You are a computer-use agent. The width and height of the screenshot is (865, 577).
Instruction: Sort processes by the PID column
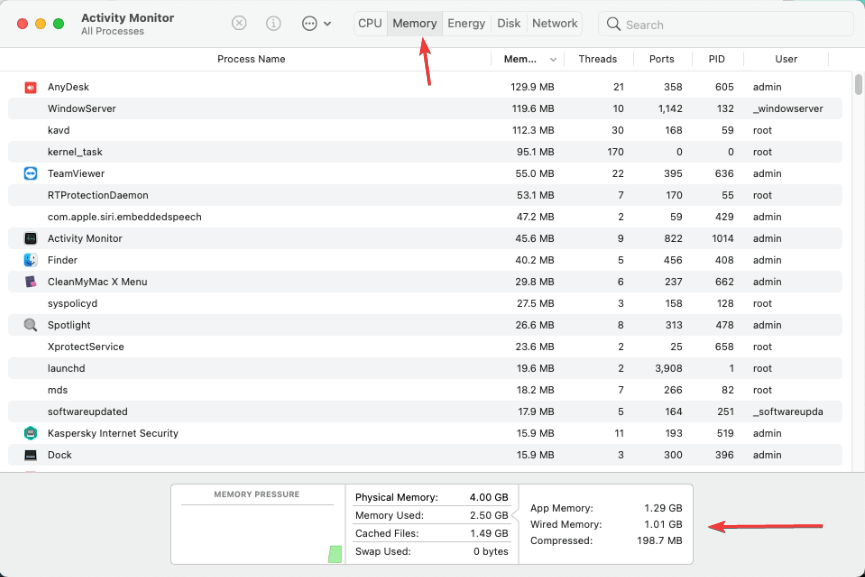click(717, 59)
